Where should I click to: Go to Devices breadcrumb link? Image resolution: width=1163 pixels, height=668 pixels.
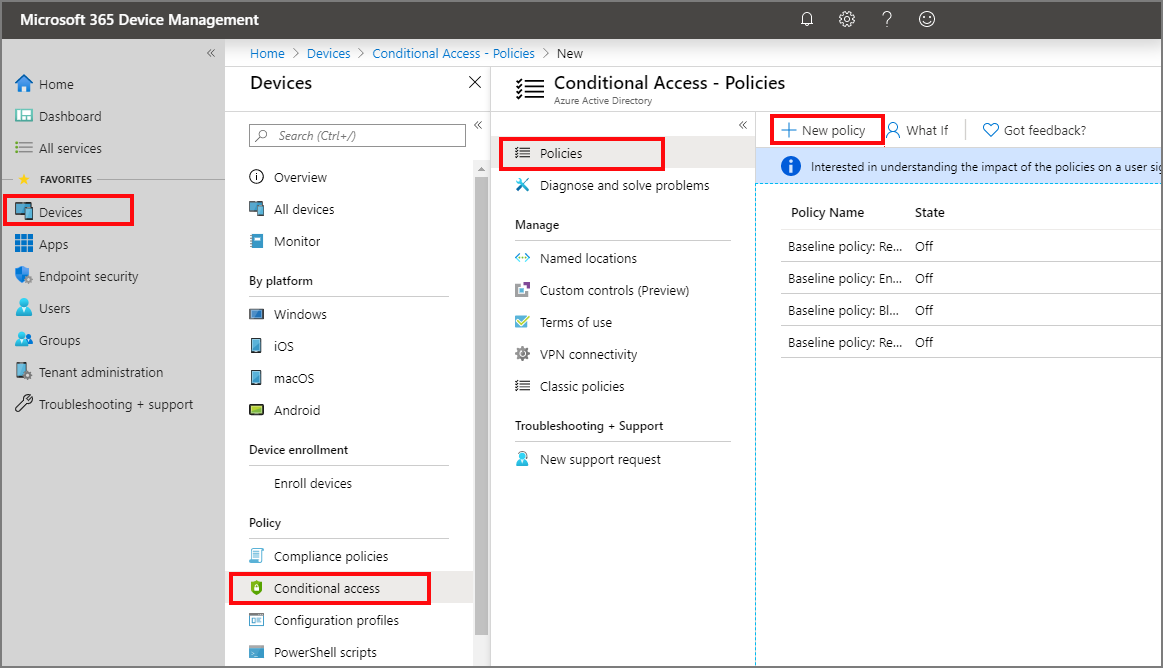[329, 53]
